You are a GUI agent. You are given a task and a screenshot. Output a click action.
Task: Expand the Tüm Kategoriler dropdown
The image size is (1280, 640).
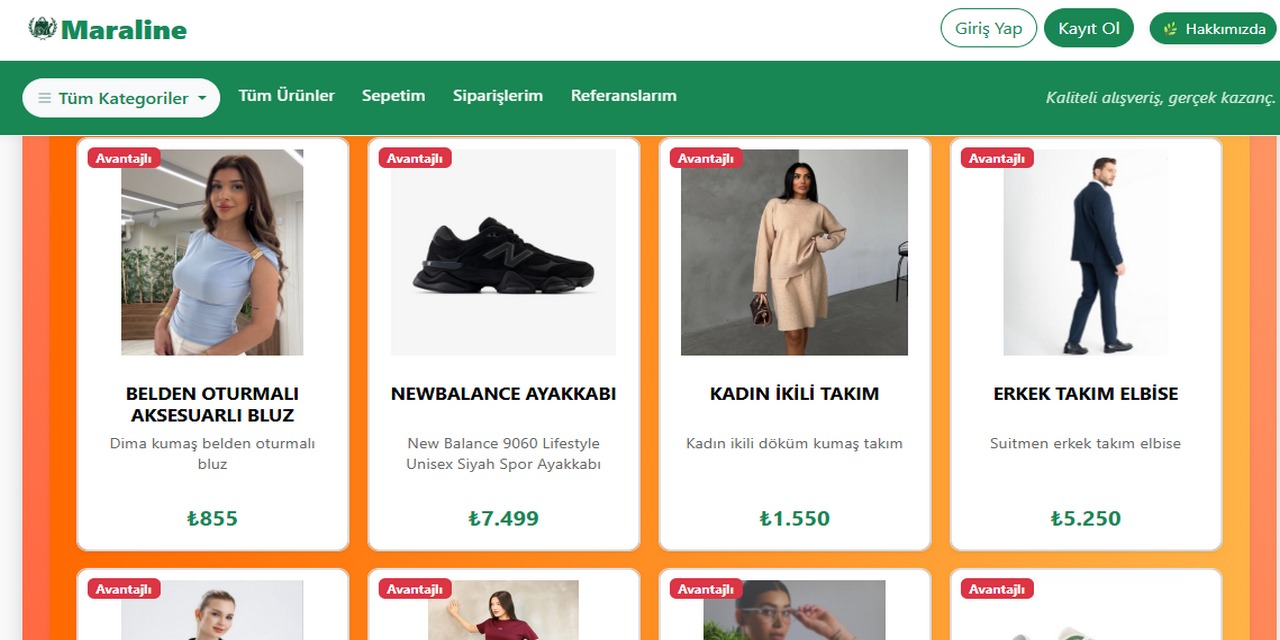120,97
